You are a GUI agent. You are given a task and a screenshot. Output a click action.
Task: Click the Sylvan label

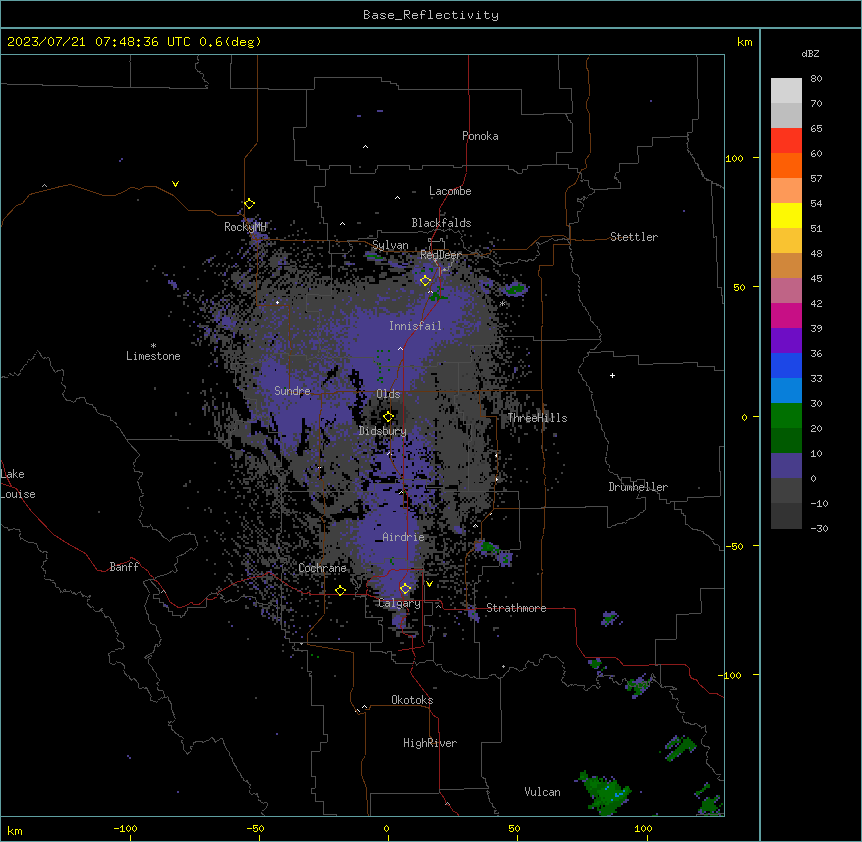pyautogui.click(x=390, y=245)
